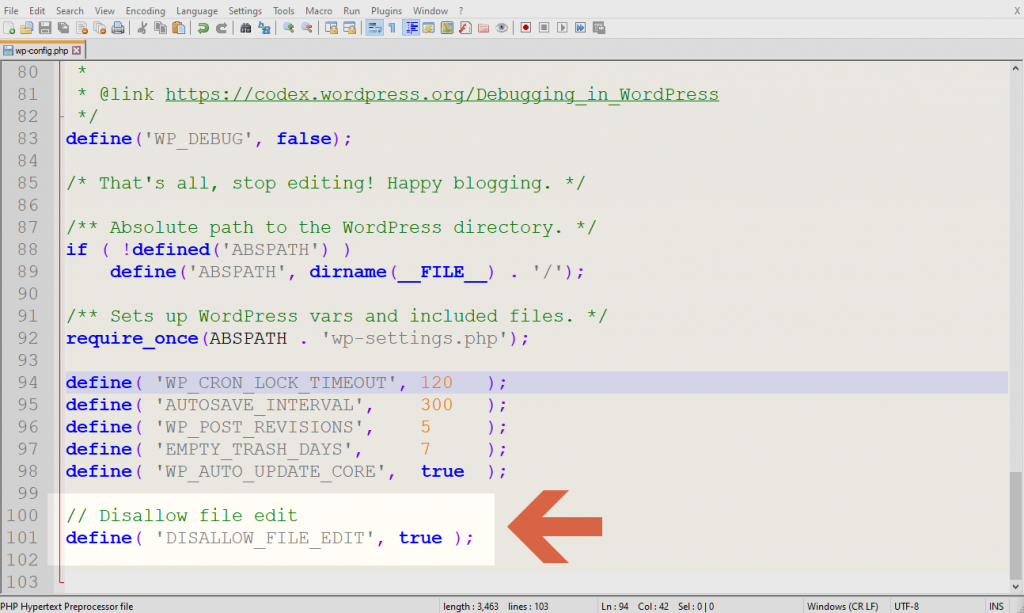The width and height of the screenshot is (1024, 613).
Task: Cut selection with the scissors icon
Action: [x=143, y=28]
